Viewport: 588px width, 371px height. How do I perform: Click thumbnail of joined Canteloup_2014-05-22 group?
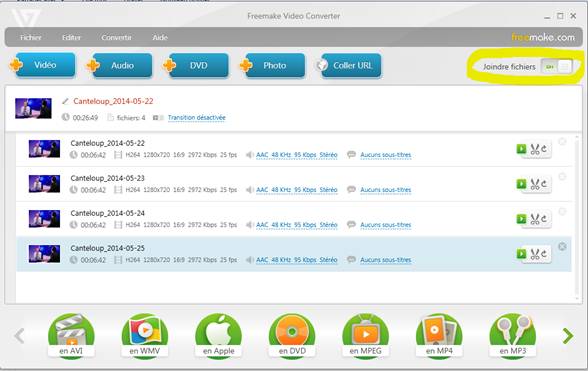click(33, 108)
